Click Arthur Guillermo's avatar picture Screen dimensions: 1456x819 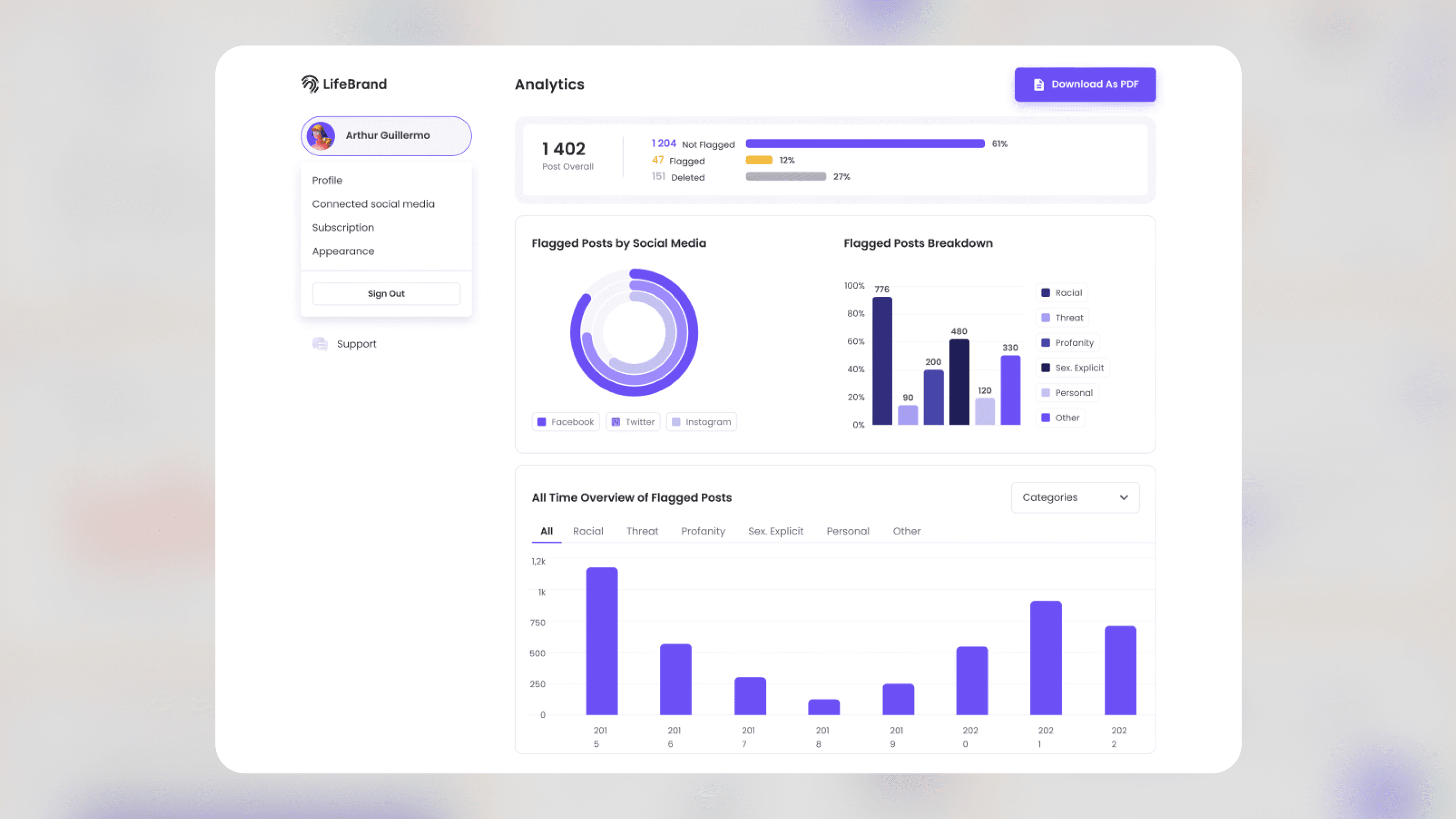pyautogui.click(x=321, y=135)
